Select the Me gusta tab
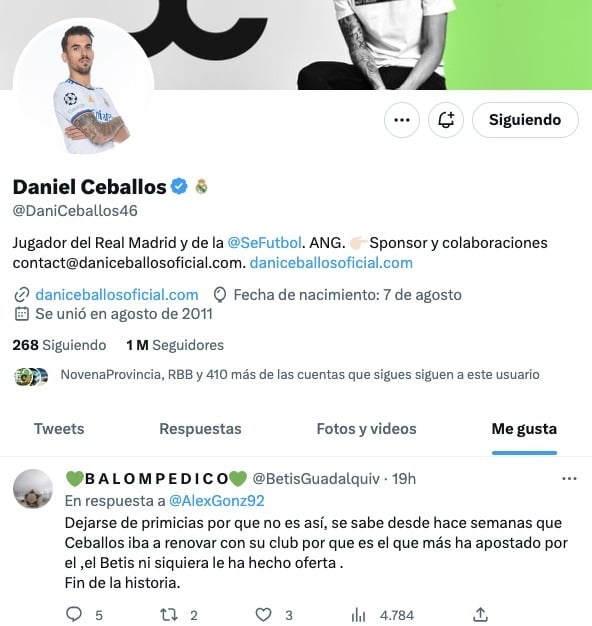 click(524, 429)
